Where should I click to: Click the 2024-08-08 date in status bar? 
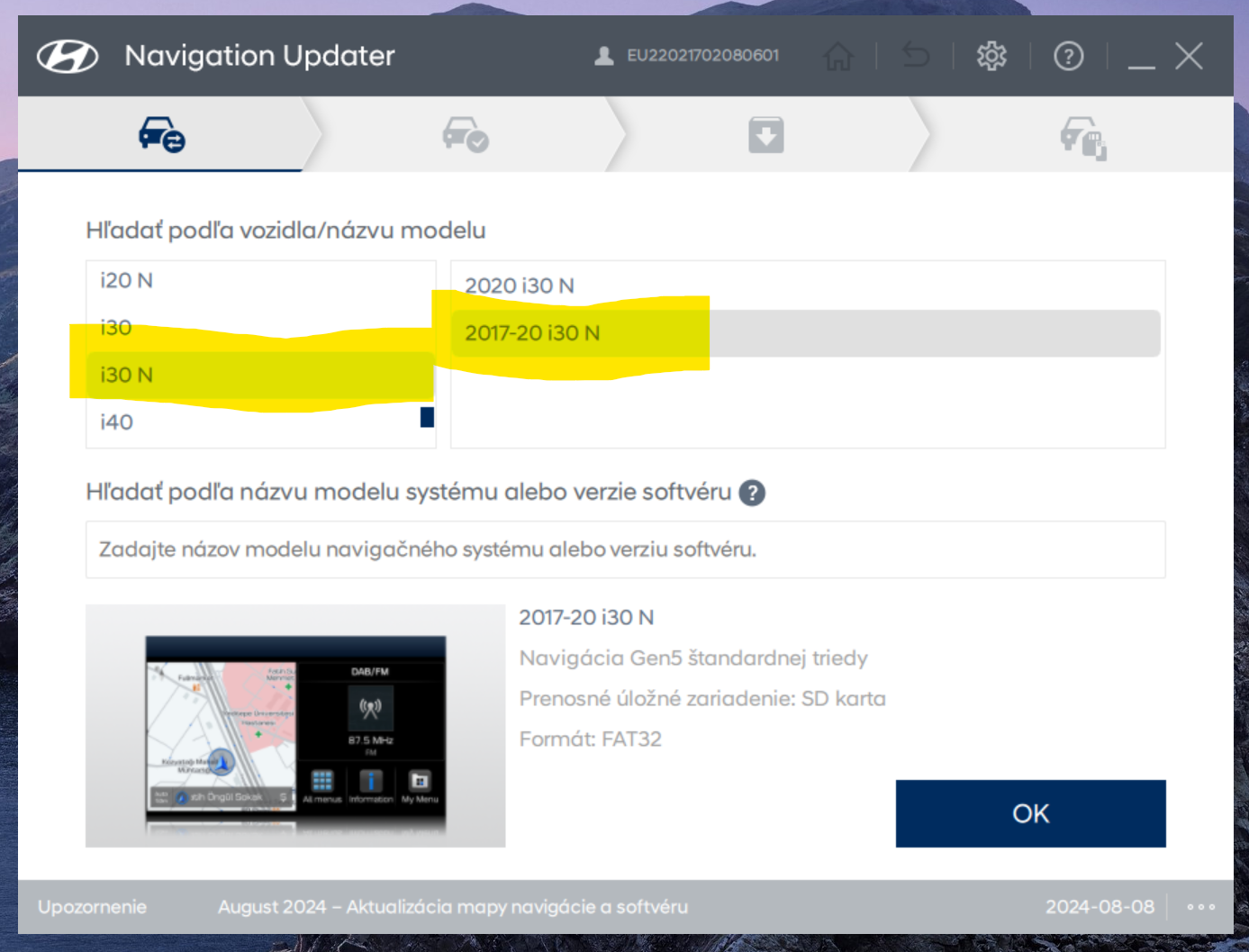coord(1100,907)
